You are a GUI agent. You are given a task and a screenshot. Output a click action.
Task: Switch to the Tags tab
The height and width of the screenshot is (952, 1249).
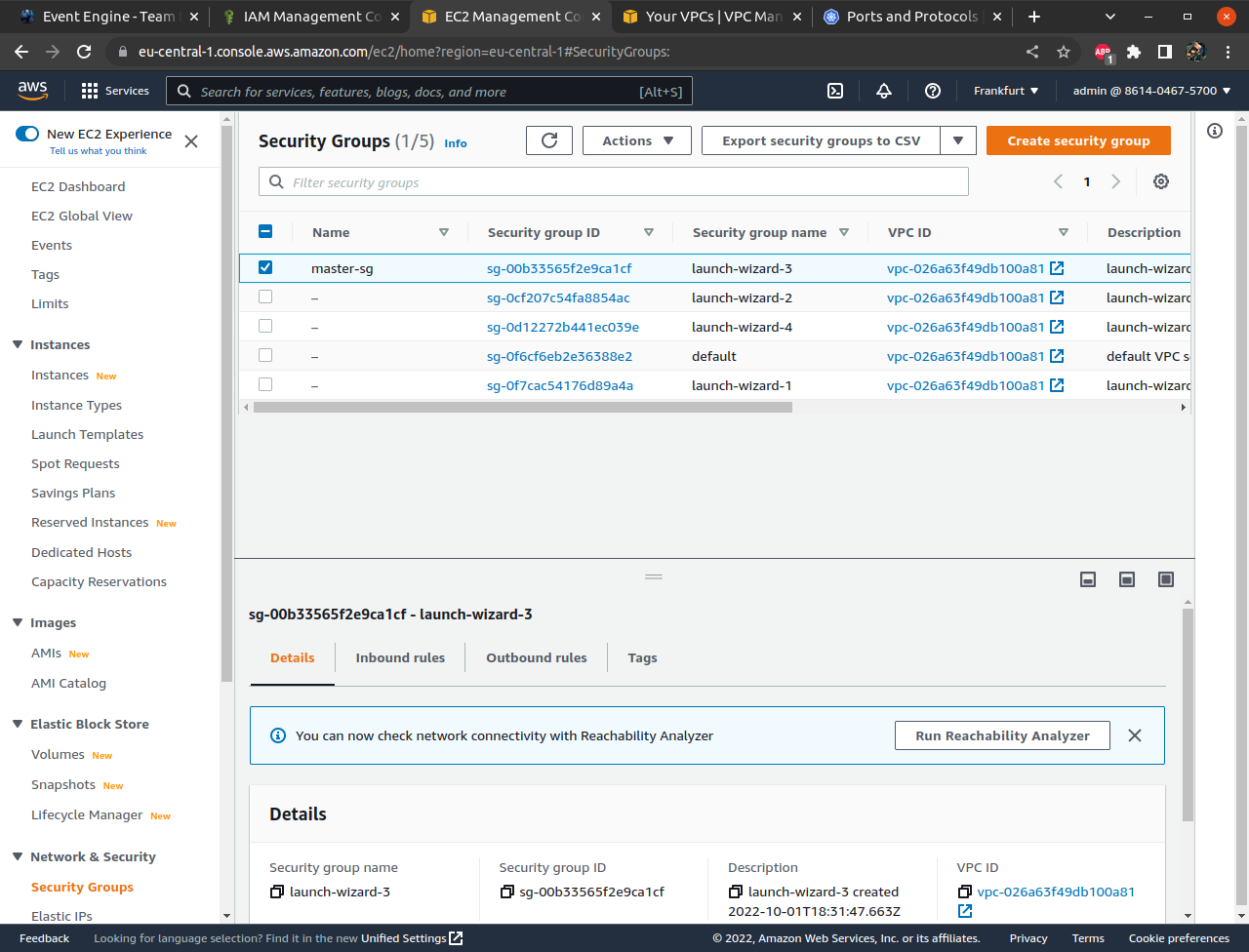[x=642, y=657]
